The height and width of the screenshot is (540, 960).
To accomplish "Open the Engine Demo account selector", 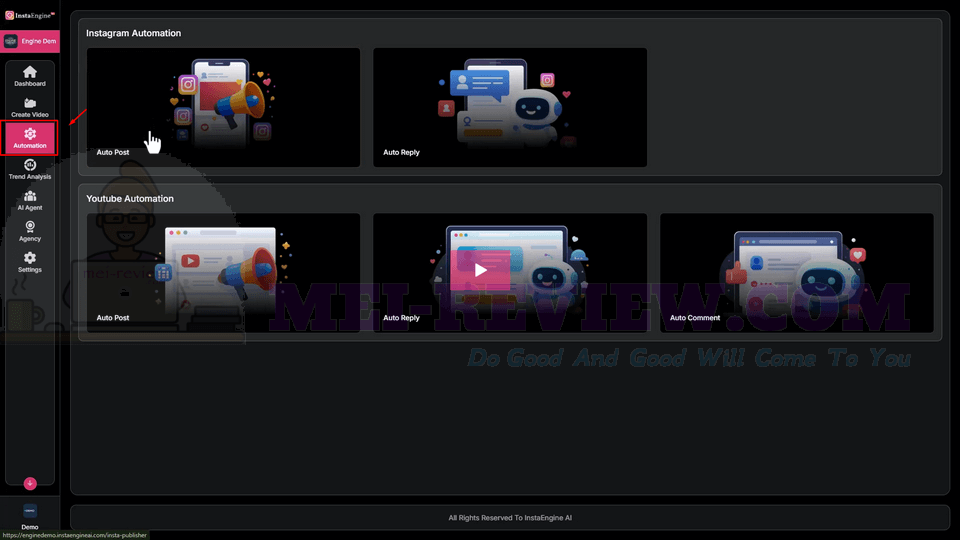I will click(30, 41).
